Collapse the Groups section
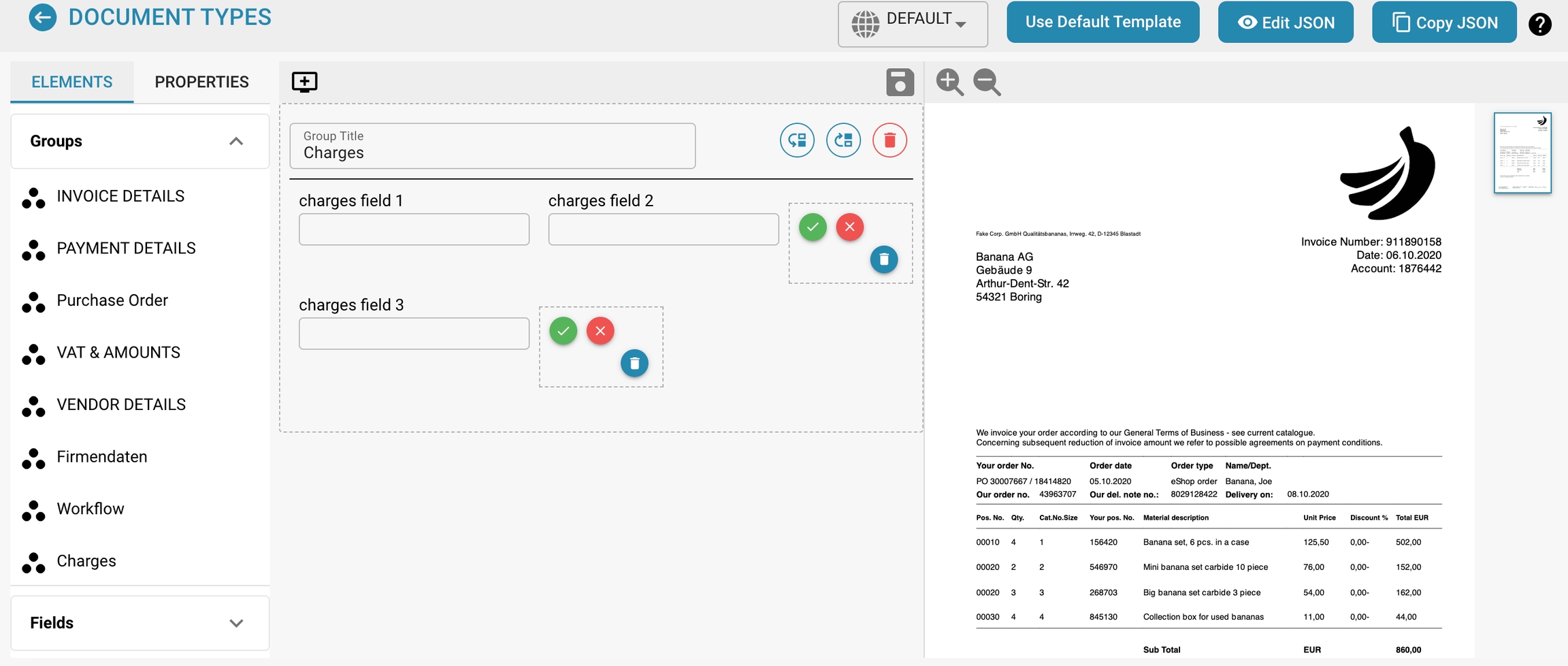1568x666 pixels. [x=236, y=142]
